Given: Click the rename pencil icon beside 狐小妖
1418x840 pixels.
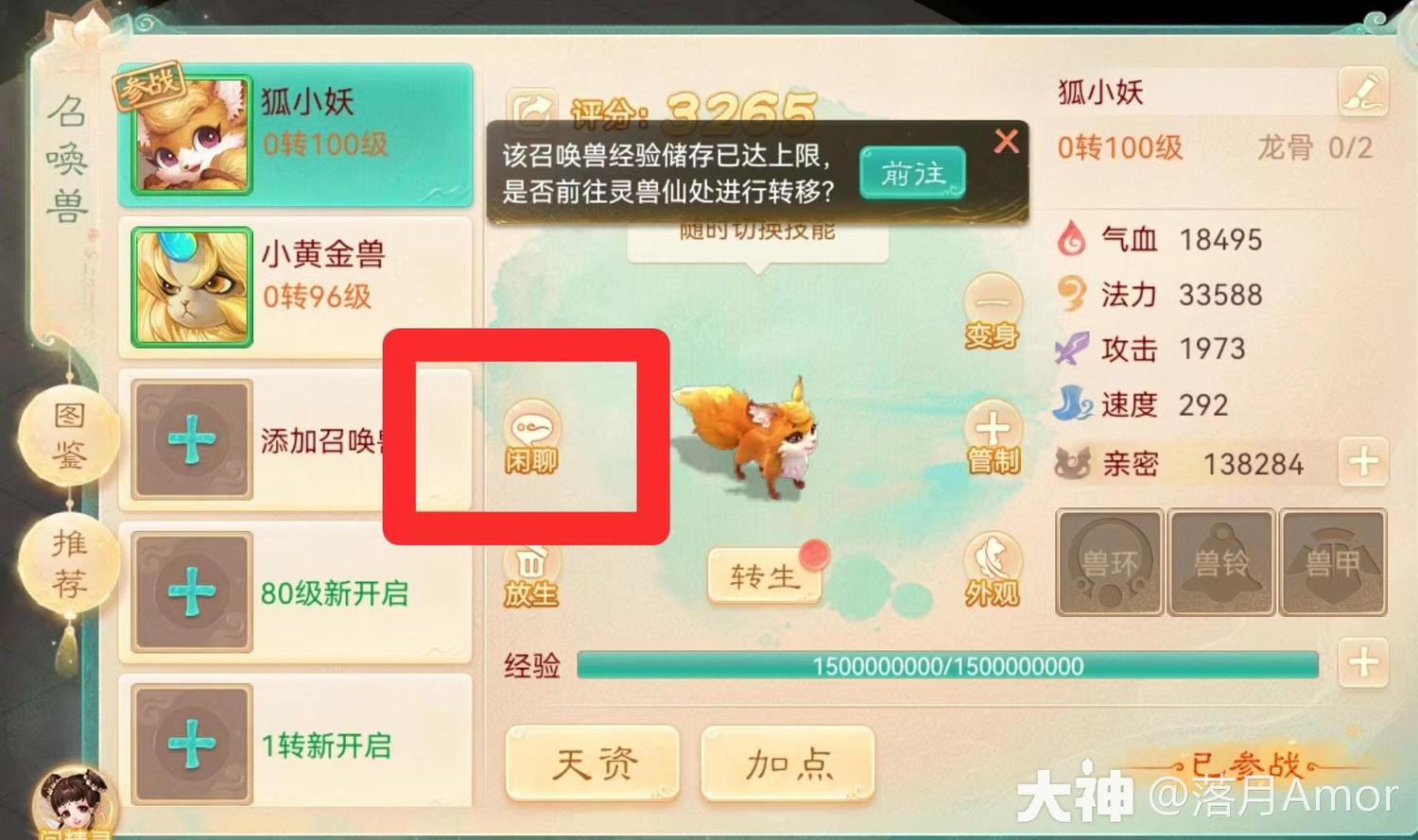Looking at the screenshot, I should click(x=1362, y=93).
